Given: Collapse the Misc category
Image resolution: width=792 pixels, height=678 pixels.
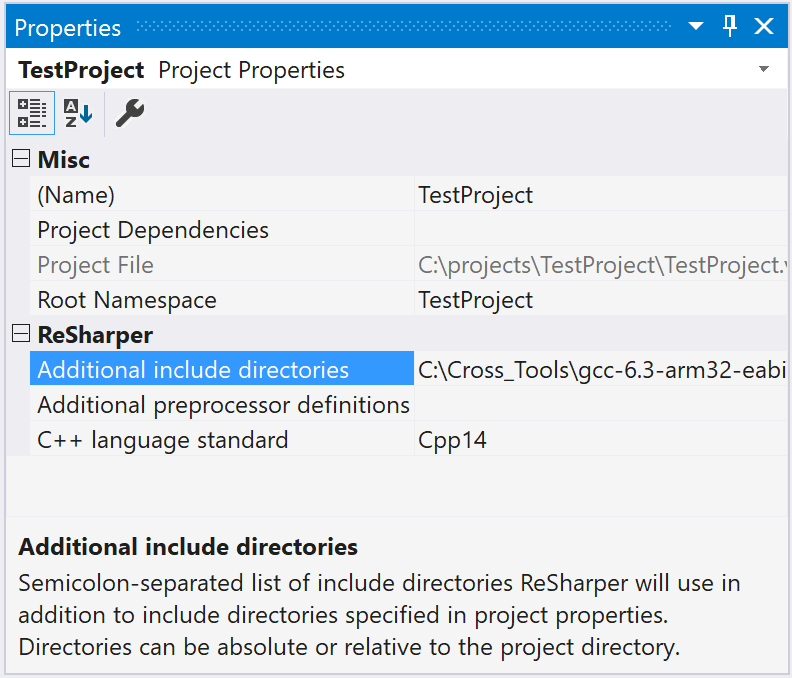Looking at the screenshot, I should click(20, 159).
